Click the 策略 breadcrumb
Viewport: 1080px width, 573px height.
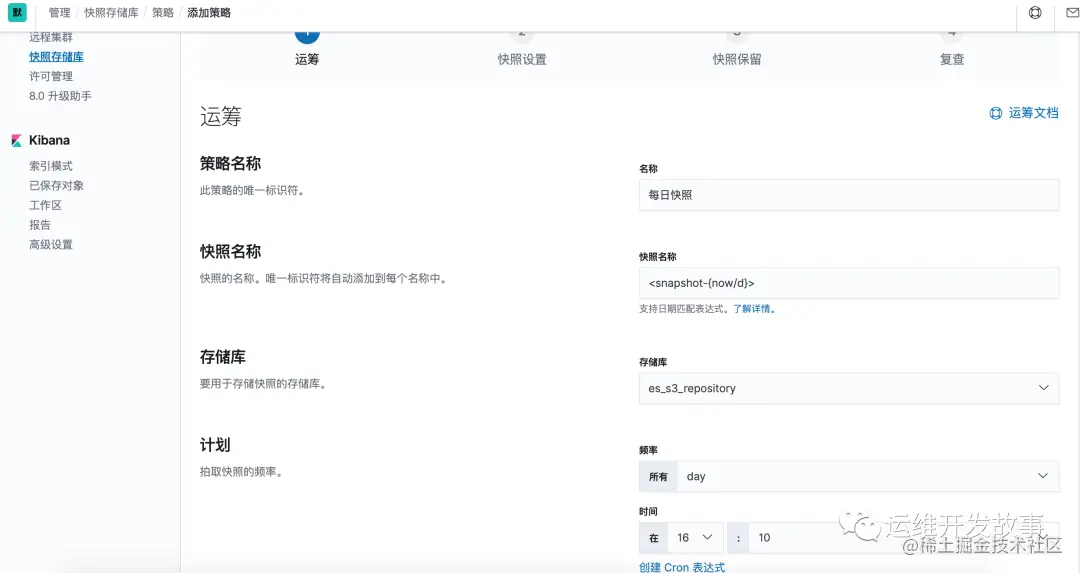163,12
